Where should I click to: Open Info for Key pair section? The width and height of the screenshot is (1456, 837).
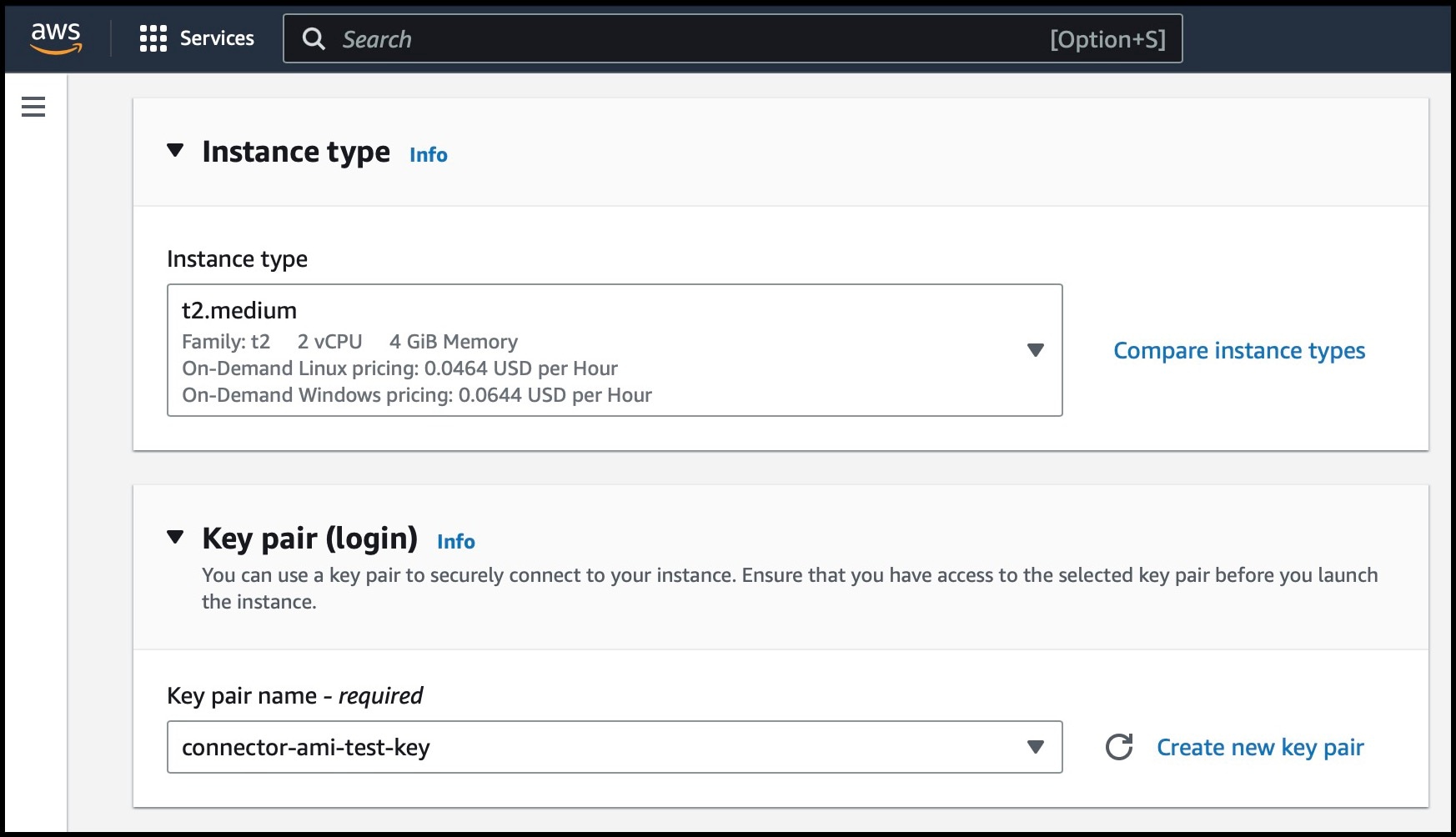tap(455, 541)
